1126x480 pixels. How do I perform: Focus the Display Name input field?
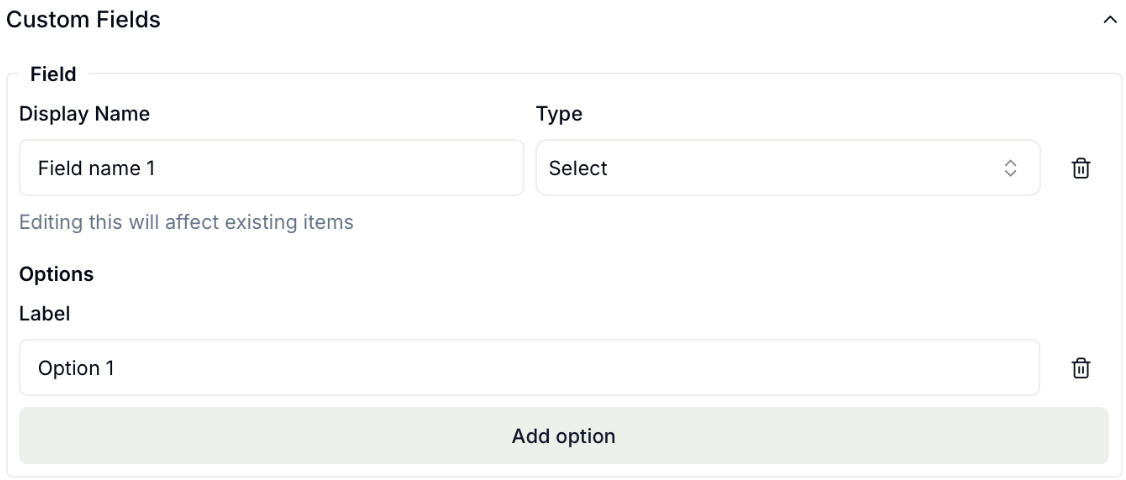271,168
